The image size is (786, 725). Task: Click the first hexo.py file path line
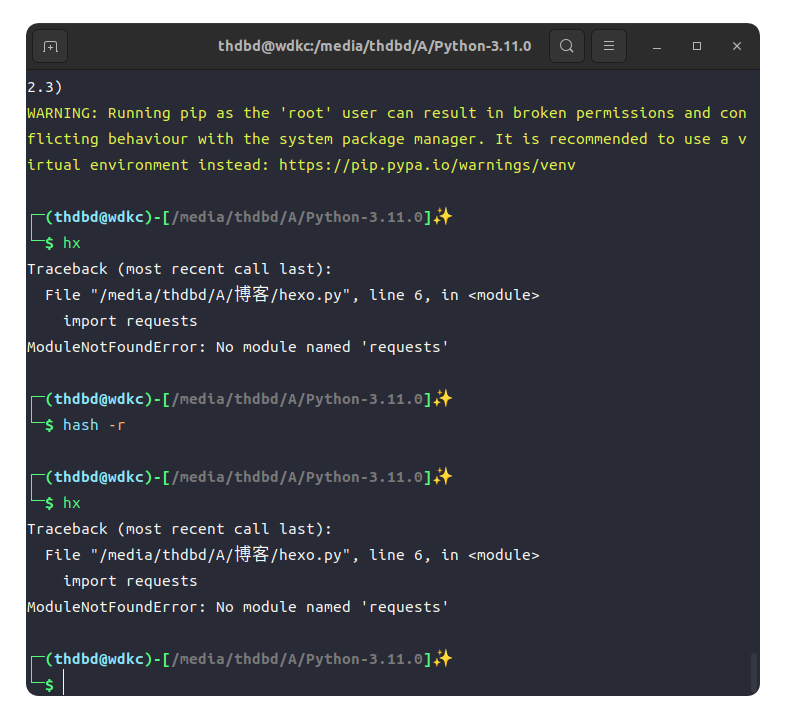(292, 294)
